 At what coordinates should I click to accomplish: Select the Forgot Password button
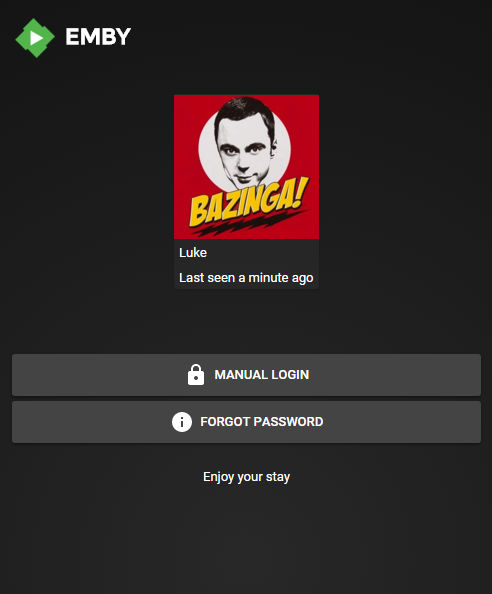tap(246, 422)
